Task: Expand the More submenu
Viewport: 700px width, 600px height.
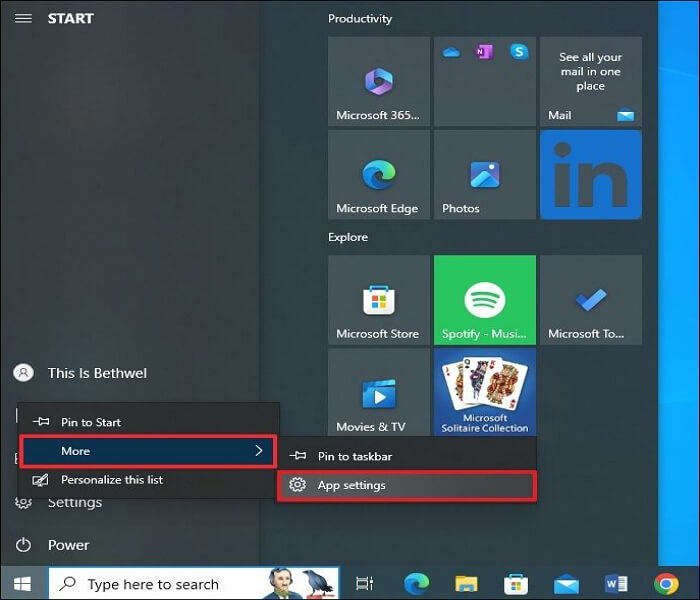Action: 148,451
